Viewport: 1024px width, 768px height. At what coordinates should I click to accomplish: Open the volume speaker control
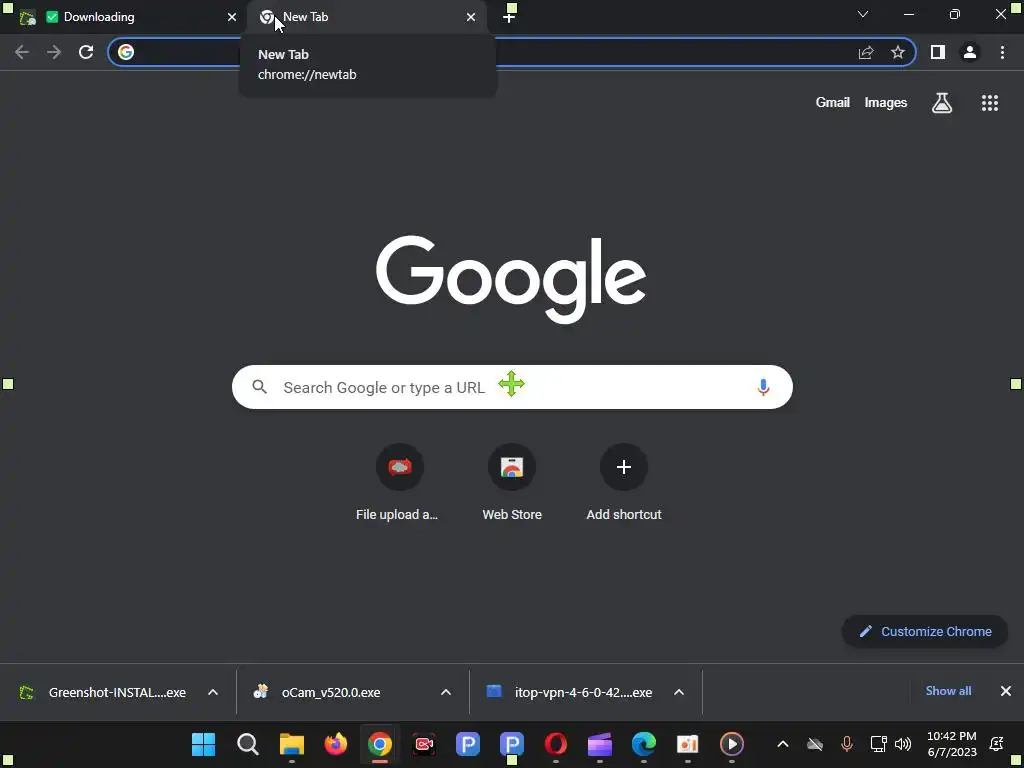pos(903,744)
